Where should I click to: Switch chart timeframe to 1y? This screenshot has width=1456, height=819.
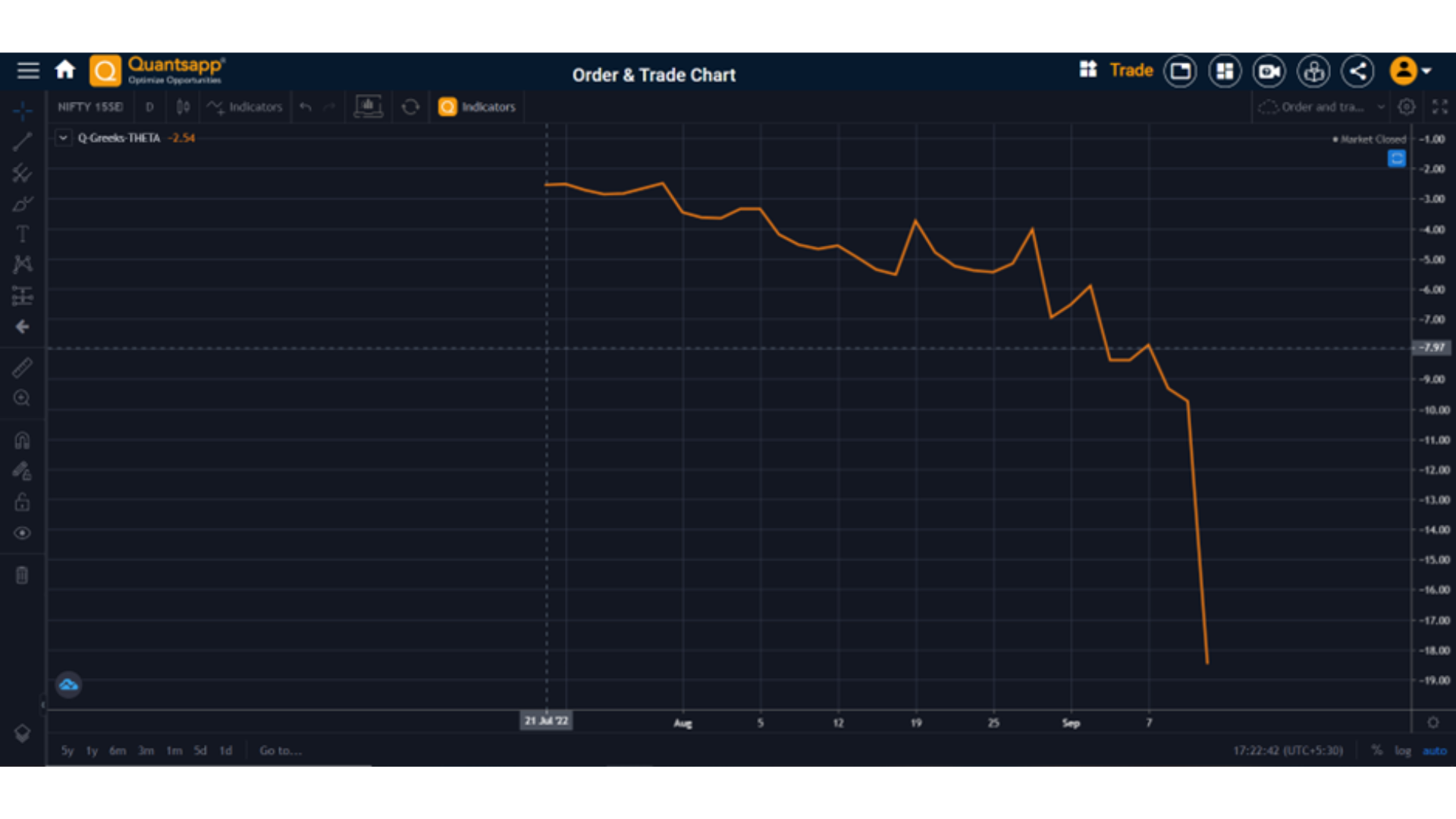click(x=90, y=751)
